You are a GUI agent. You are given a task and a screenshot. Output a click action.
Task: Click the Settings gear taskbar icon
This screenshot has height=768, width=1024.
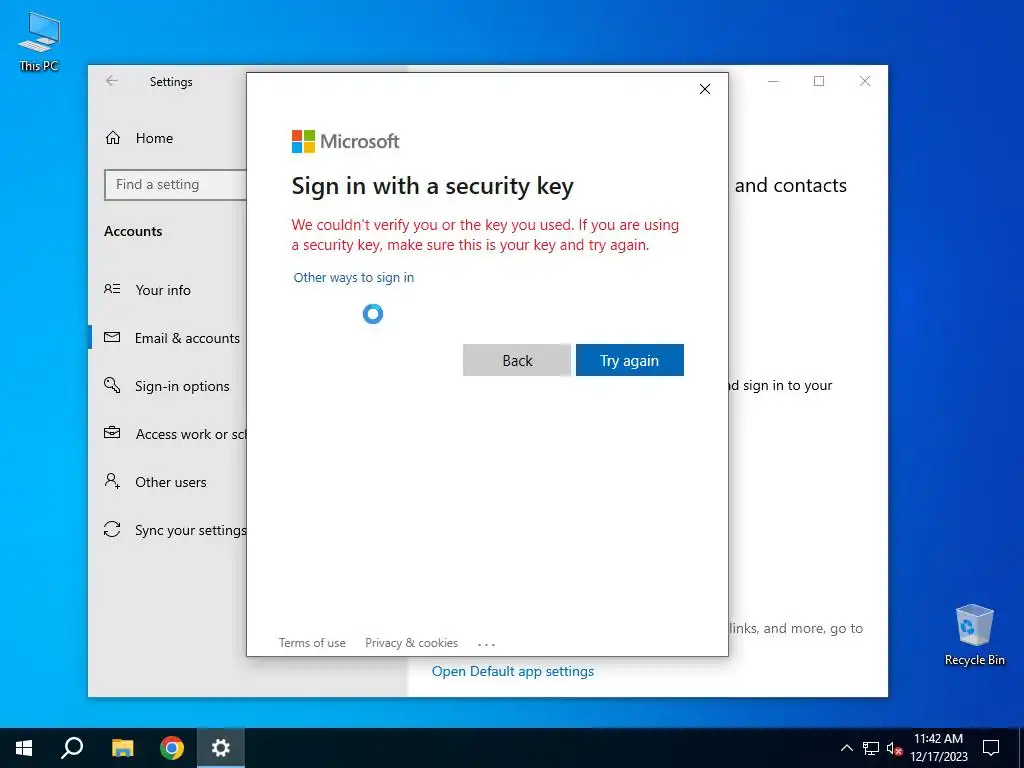[221, 748]
